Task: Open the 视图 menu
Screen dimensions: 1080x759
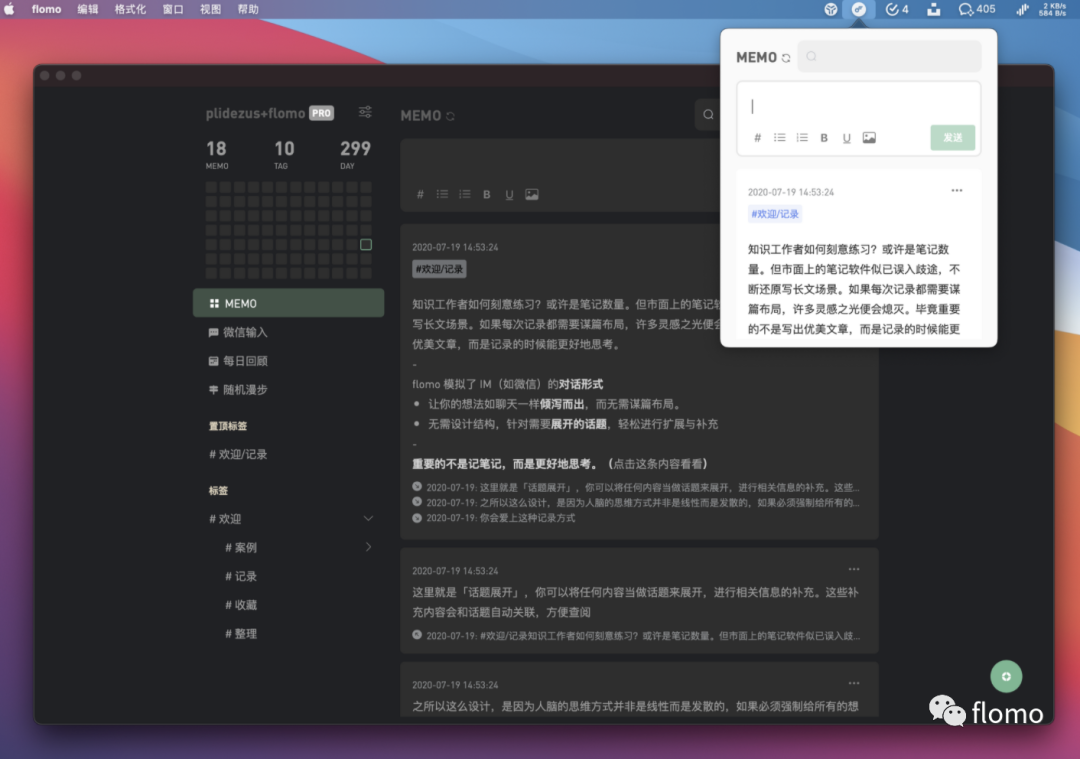Action: point(211,9)
